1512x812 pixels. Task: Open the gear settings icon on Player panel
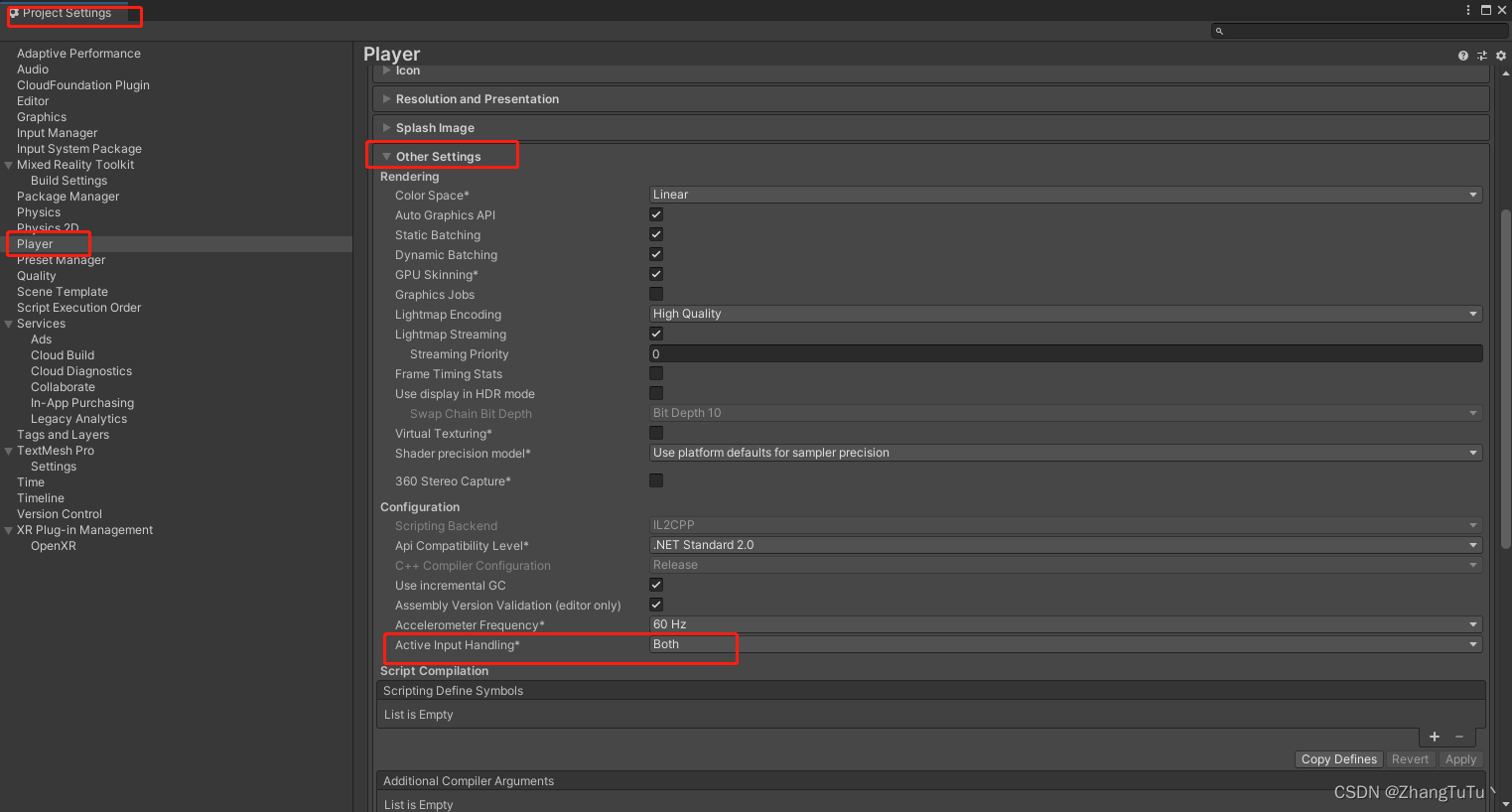[x=1499, y=56]
